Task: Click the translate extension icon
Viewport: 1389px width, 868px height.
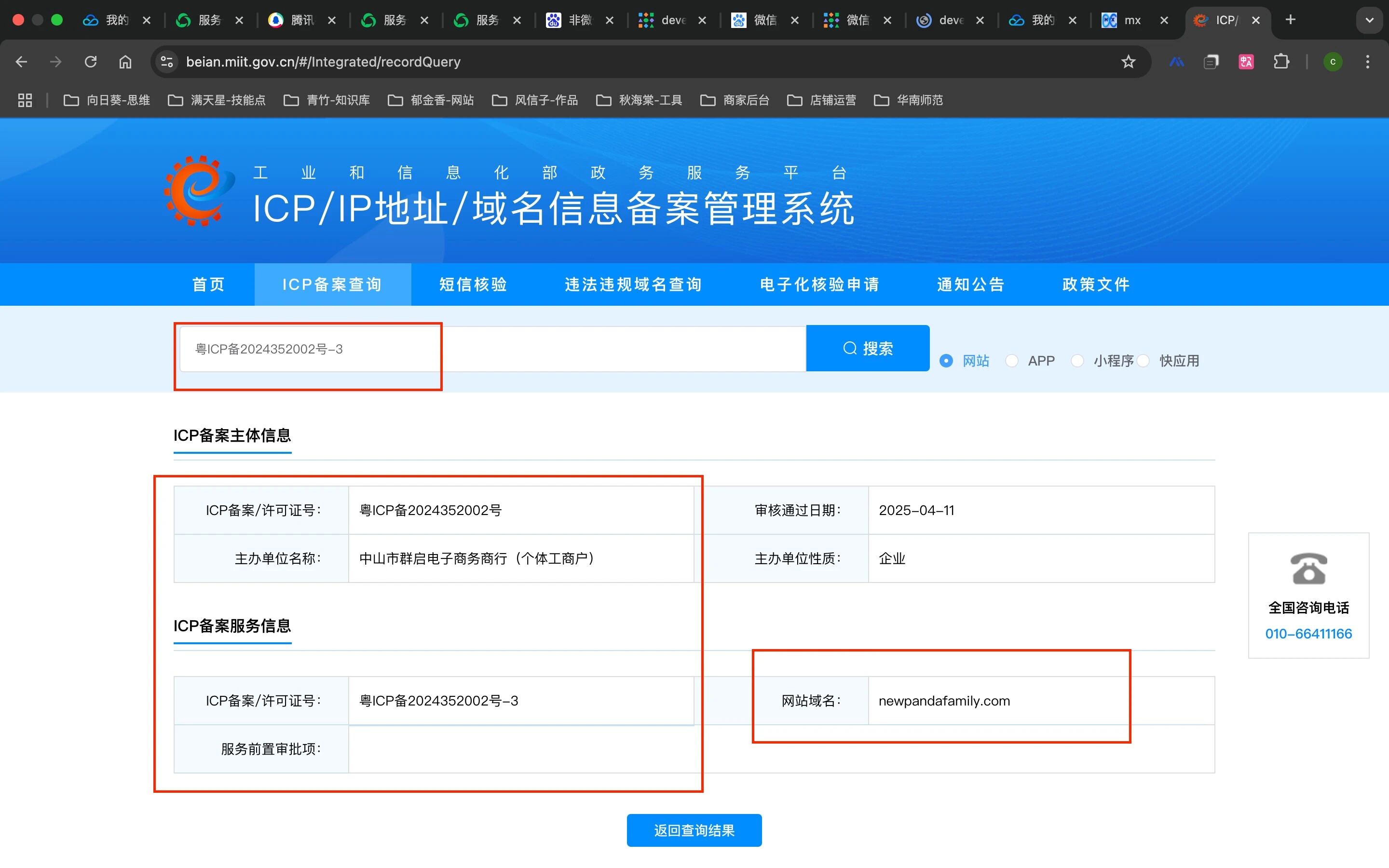Action: (x=1246, y=61)
